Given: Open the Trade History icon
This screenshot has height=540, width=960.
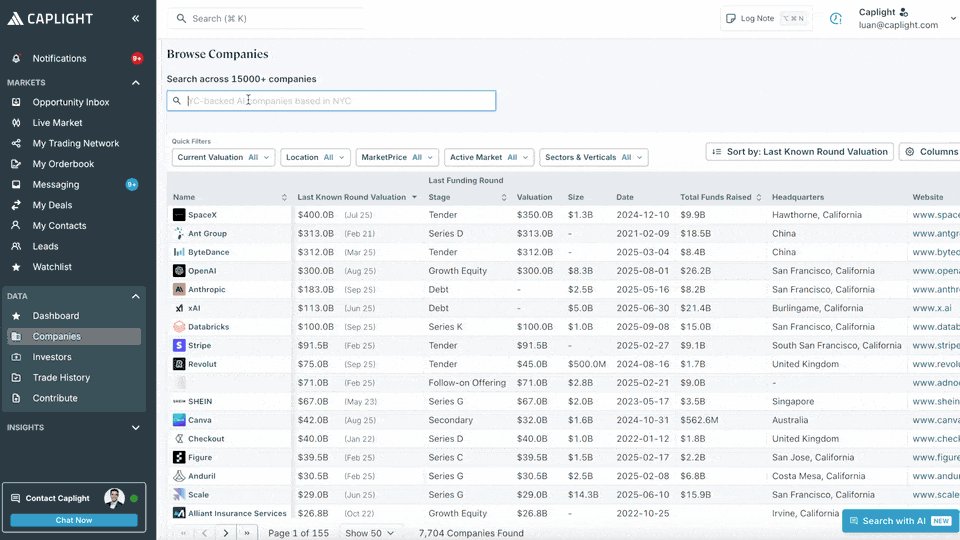Looking at the screenshot, I should pos(17,378).
